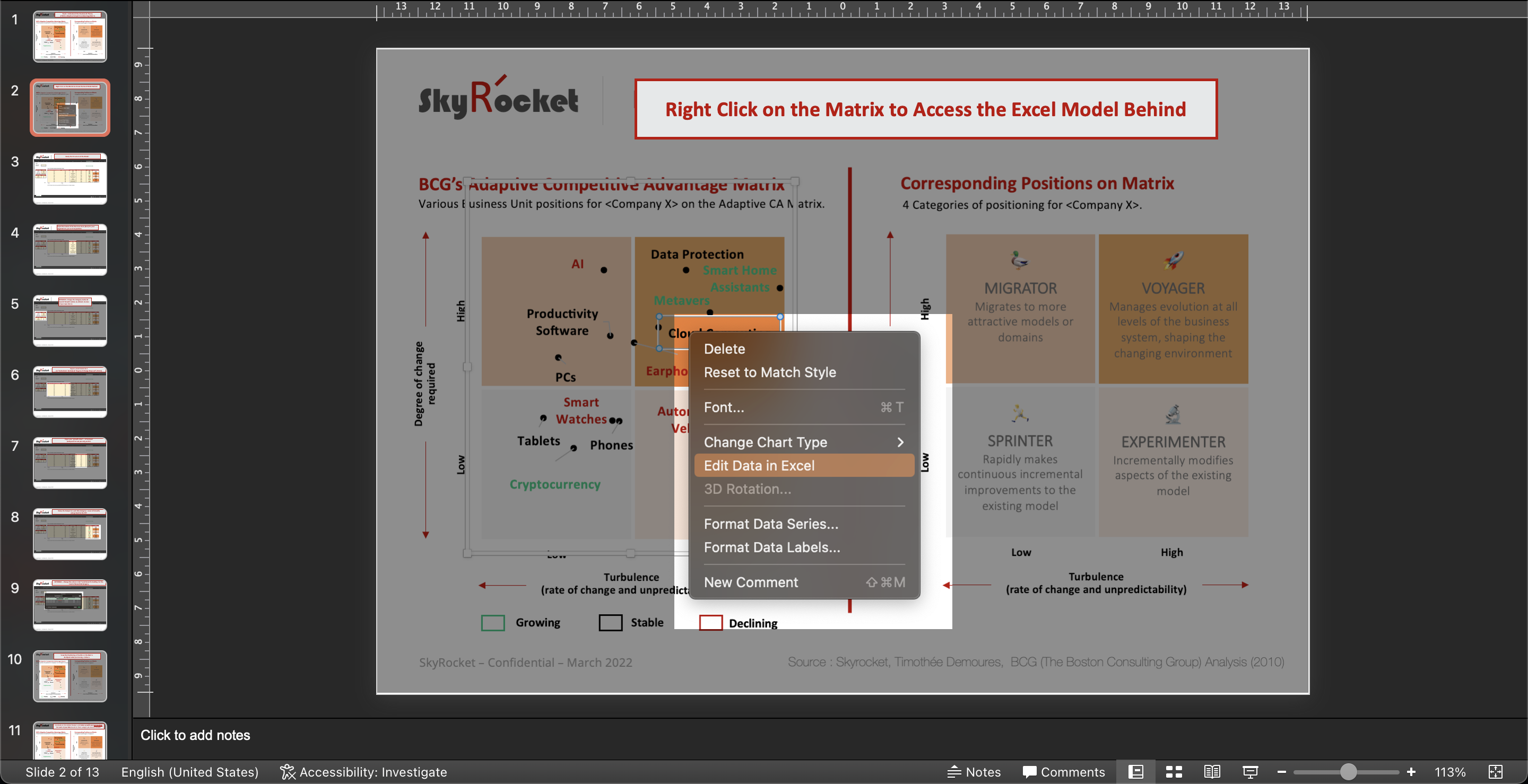Click the Phones data label
1528x784 pixels.
tap(611, 445)
